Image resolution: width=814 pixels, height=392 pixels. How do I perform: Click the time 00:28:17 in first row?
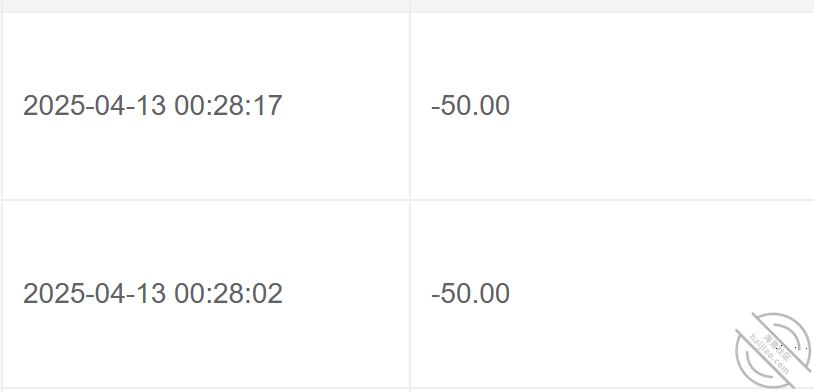[x=228, y=105]
